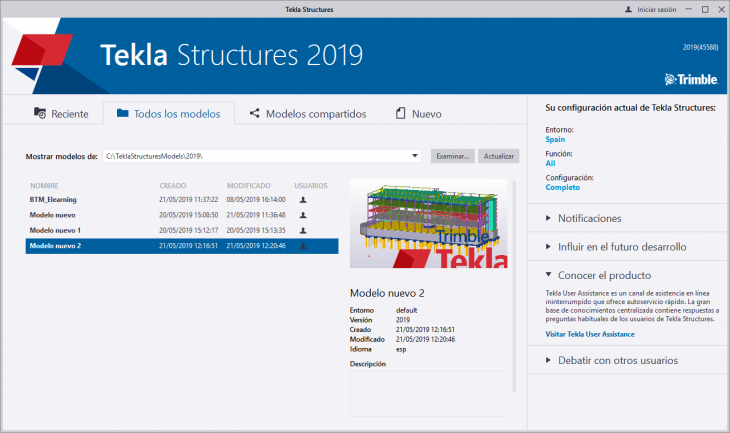Open Modelos compartidos tab
The image size is (730, 433).
coord(308,114)
